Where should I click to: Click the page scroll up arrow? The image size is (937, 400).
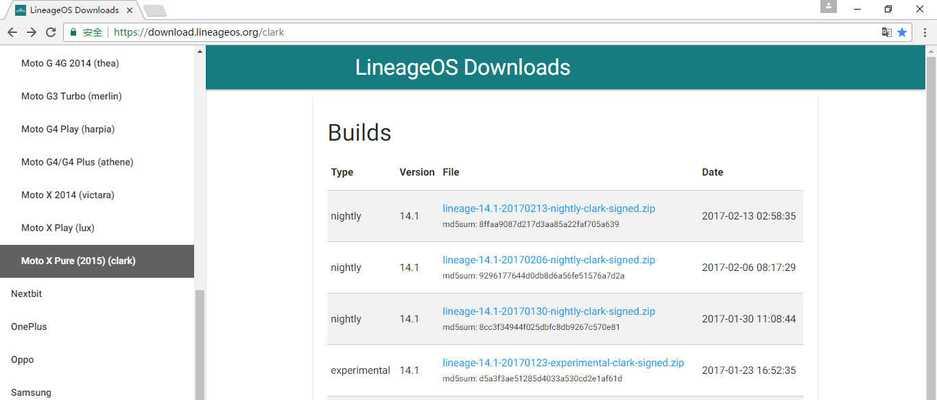931,52
